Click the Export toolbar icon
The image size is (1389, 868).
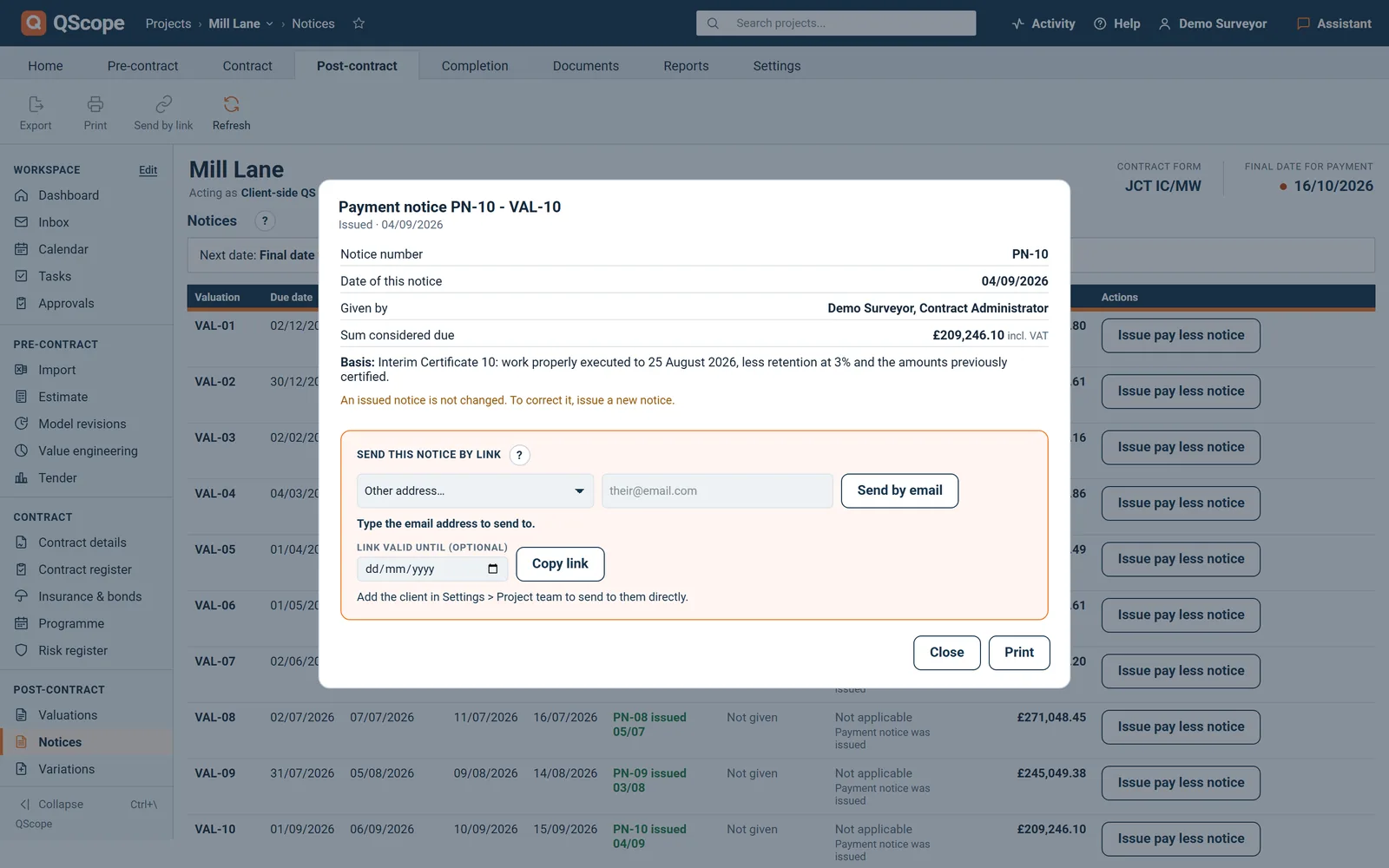(36, 104)
